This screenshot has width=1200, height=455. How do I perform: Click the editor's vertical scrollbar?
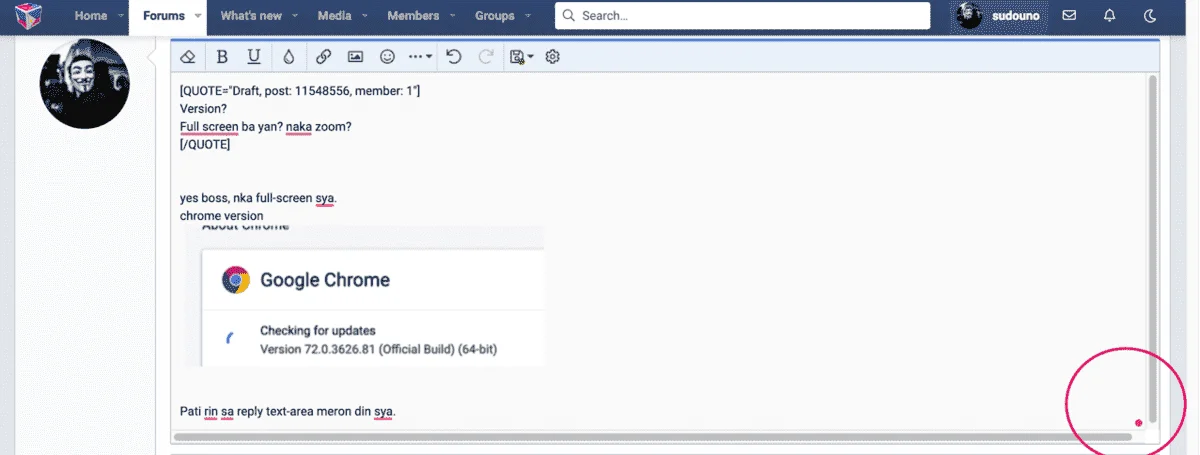click(x=1152, y=247)
